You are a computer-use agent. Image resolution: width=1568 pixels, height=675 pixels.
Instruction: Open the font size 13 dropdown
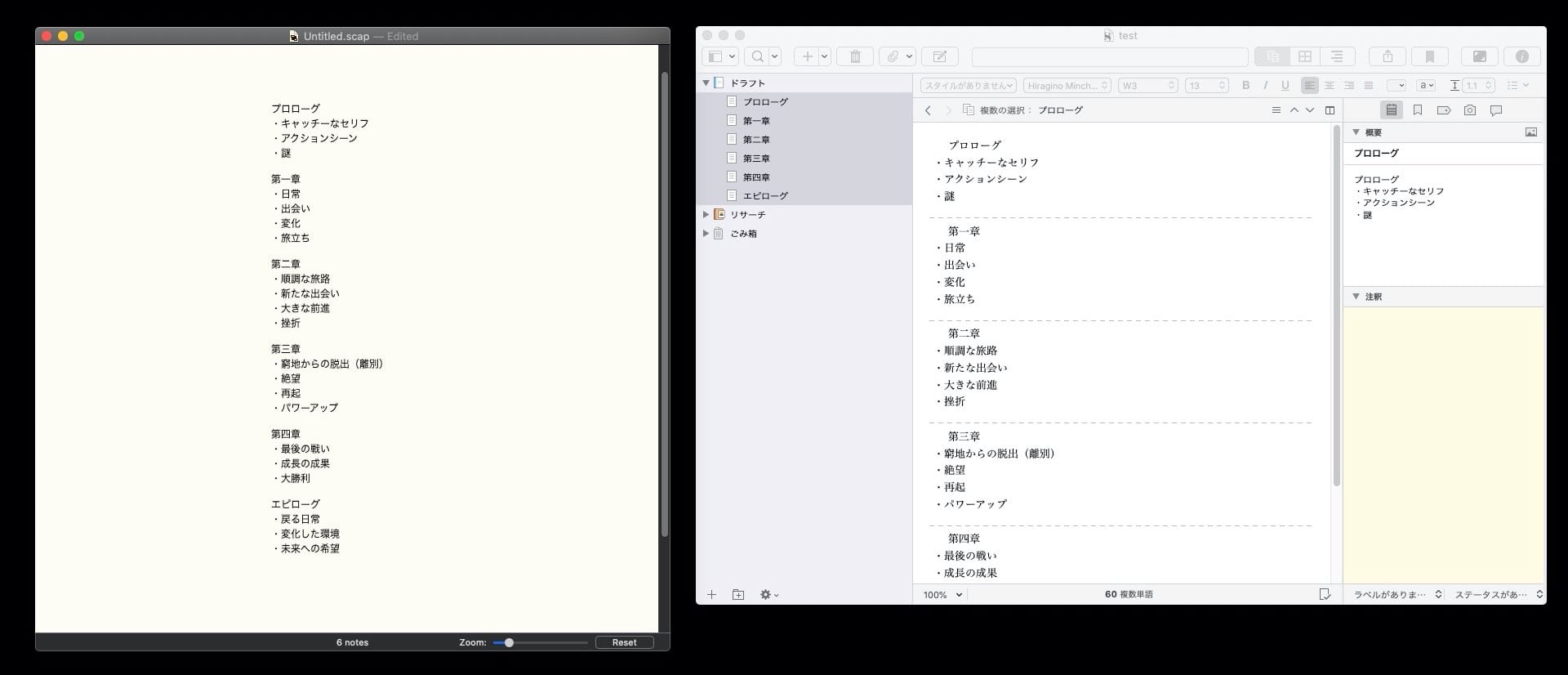[x=1207, y=85]
